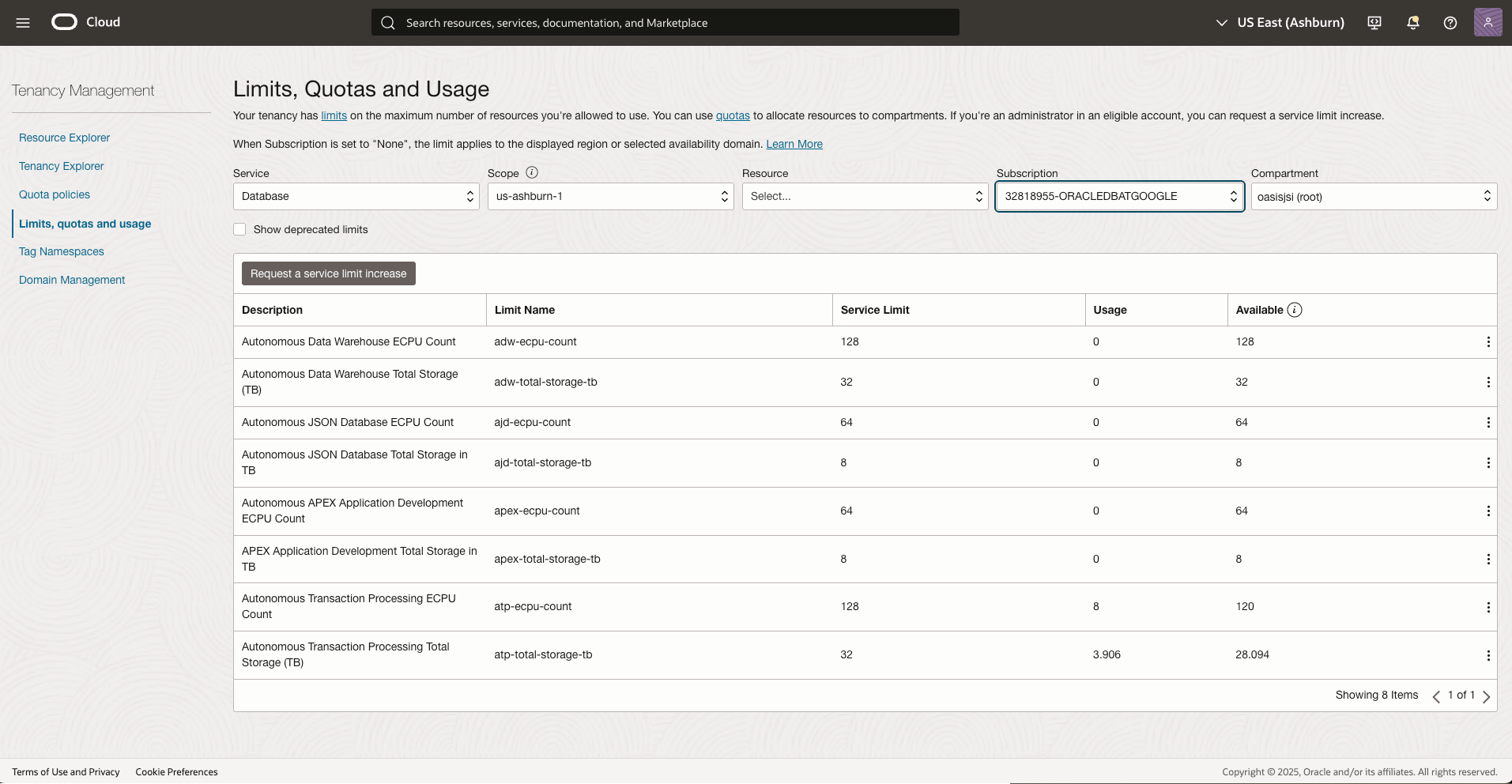Open actions menu for atp-total-storage-tb row
1512x784 pixels.
pyautogui.click(x=1487, y=655)
